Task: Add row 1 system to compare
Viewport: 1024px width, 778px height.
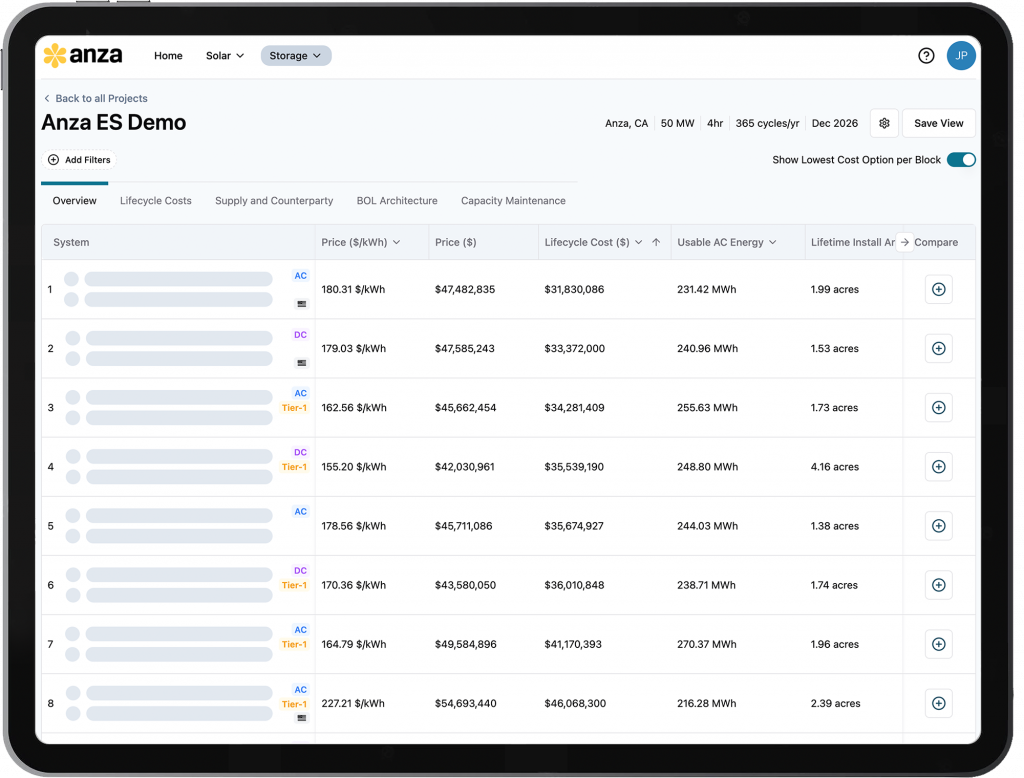Action: [x=938, y=290]
